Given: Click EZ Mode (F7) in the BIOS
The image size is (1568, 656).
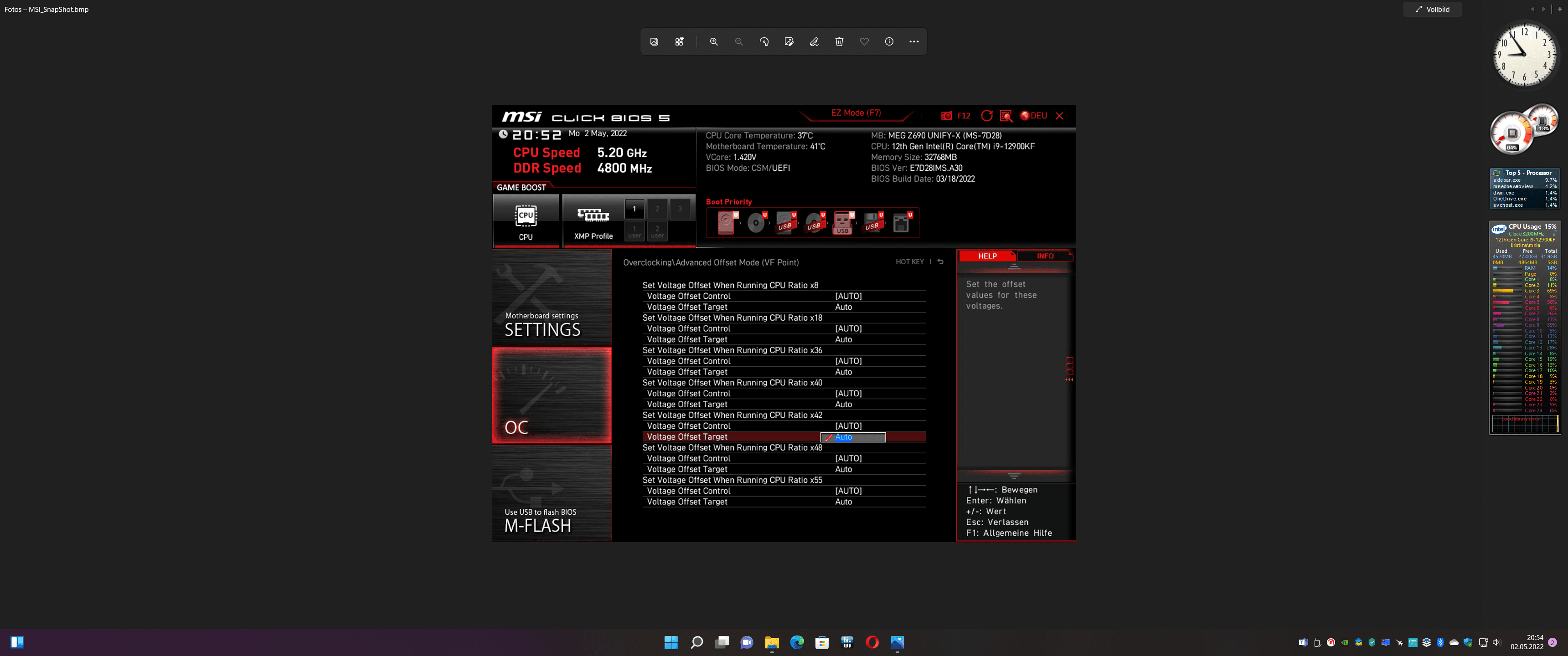Looking at the screenshot, I should pyautogui.click(x=856, y=113).
